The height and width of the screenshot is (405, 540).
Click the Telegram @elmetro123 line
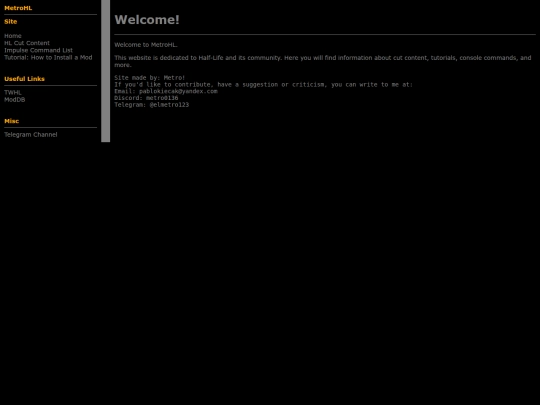click(x=152, y=105)
